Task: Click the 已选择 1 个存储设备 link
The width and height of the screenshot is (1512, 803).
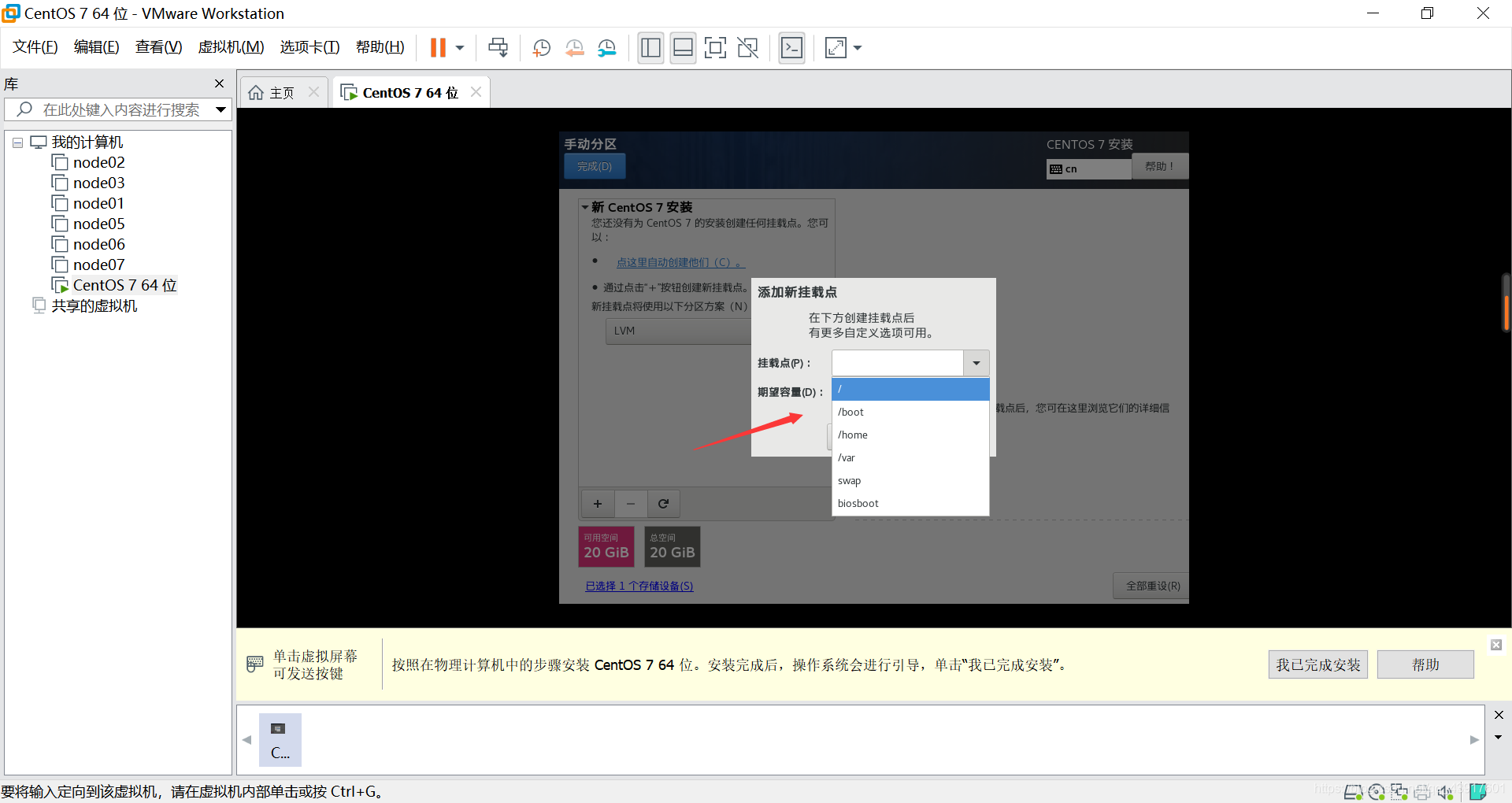Action: pyautogui.click(x=639, y=586)
